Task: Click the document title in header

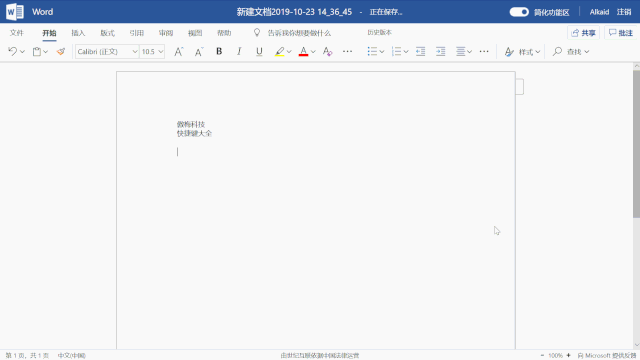Action: click(x=294, y=12)
